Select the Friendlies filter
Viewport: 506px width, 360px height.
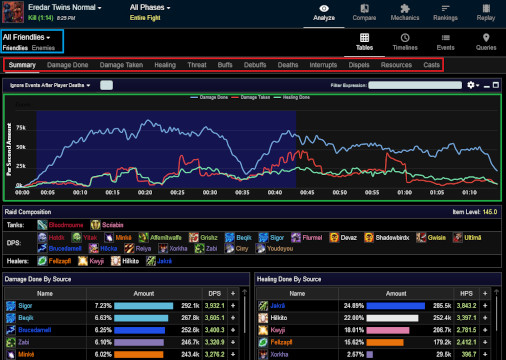pyautogui.click(x=15, y=48)
